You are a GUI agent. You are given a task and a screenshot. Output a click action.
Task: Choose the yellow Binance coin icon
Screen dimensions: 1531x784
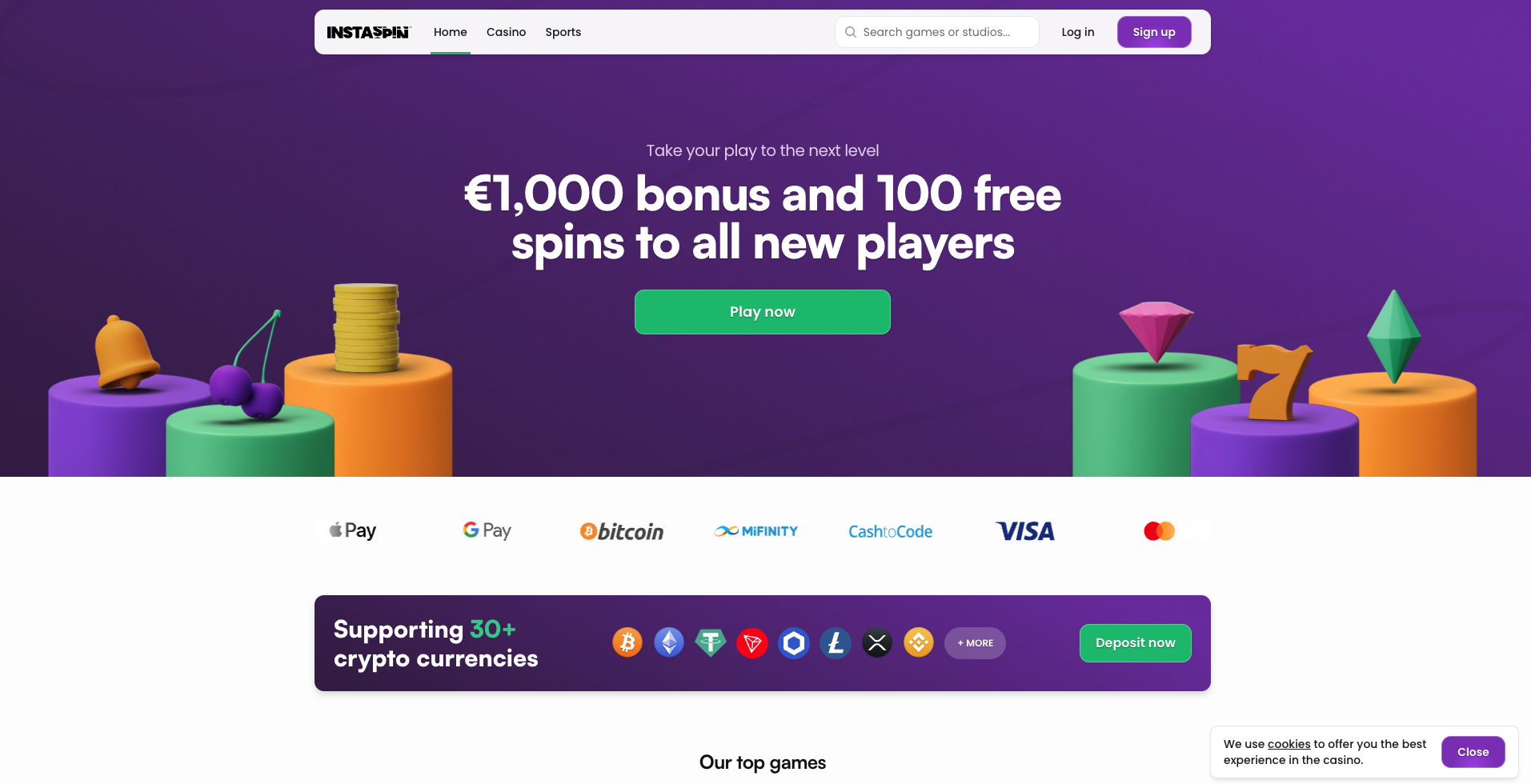[919, 642]
